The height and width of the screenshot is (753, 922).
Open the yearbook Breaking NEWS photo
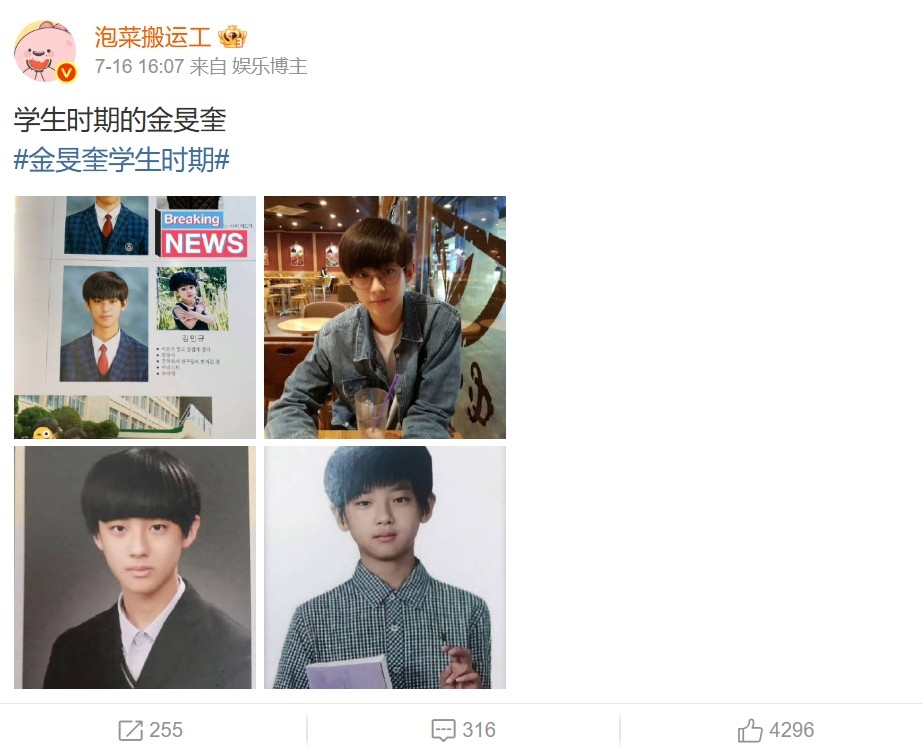pos(135,317)
